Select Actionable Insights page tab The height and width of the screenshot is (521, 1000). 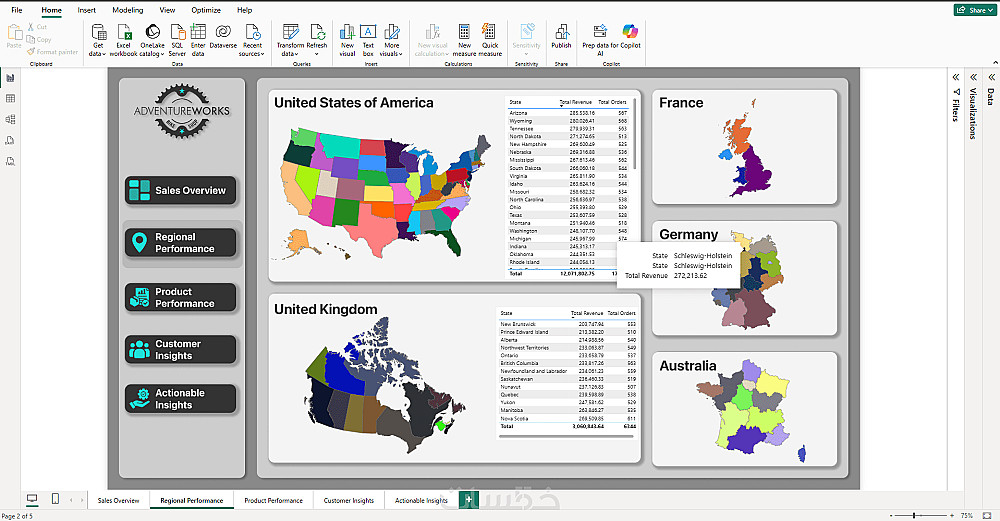tap(422, 500)
